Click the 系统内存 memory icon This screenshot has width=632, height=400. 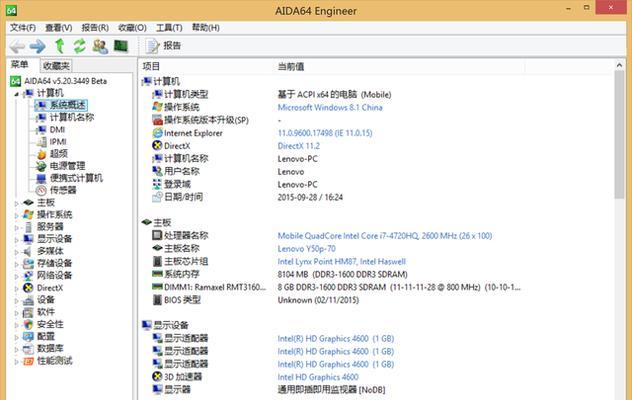pyautogui.click(x=157, y=274)
